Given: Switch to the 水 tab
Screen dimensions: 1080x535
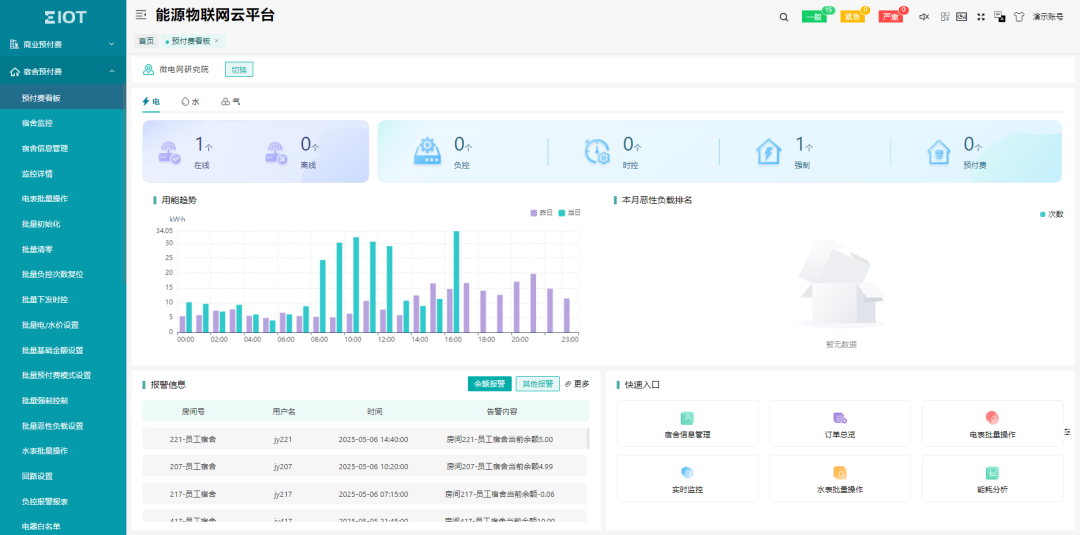Looking at the screenshot, I should coord(191,101).
